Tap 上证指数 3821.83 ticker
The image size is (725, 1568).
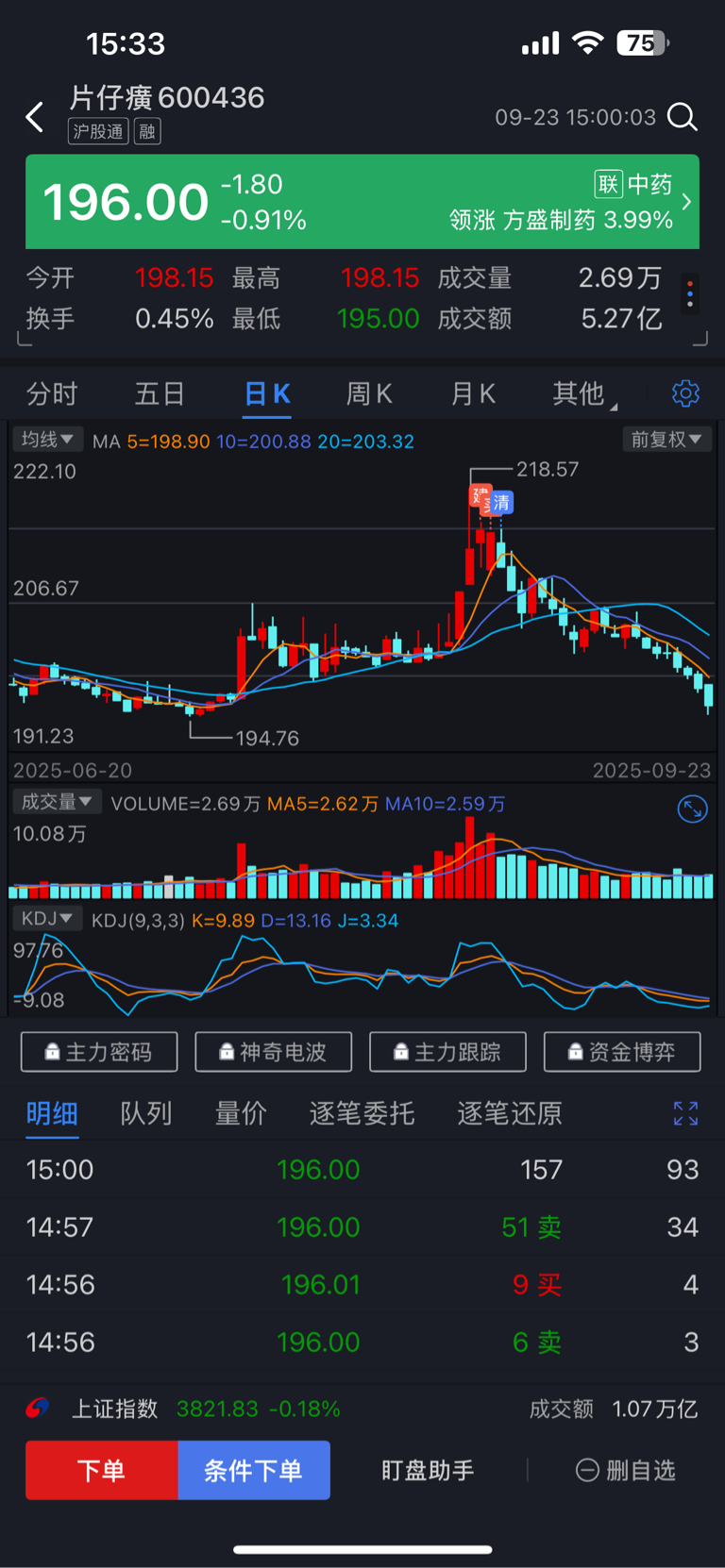tap(206, 1409)
